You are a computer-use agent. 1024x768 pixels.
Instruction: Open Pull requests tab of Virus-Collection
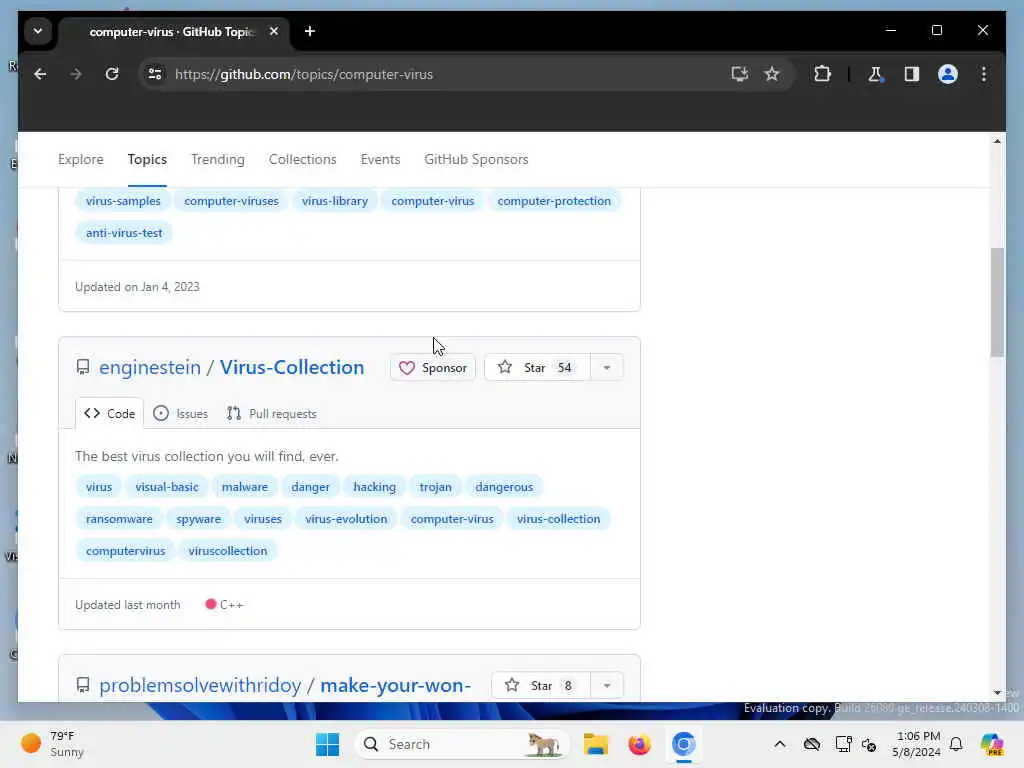[x=271, y=413]
